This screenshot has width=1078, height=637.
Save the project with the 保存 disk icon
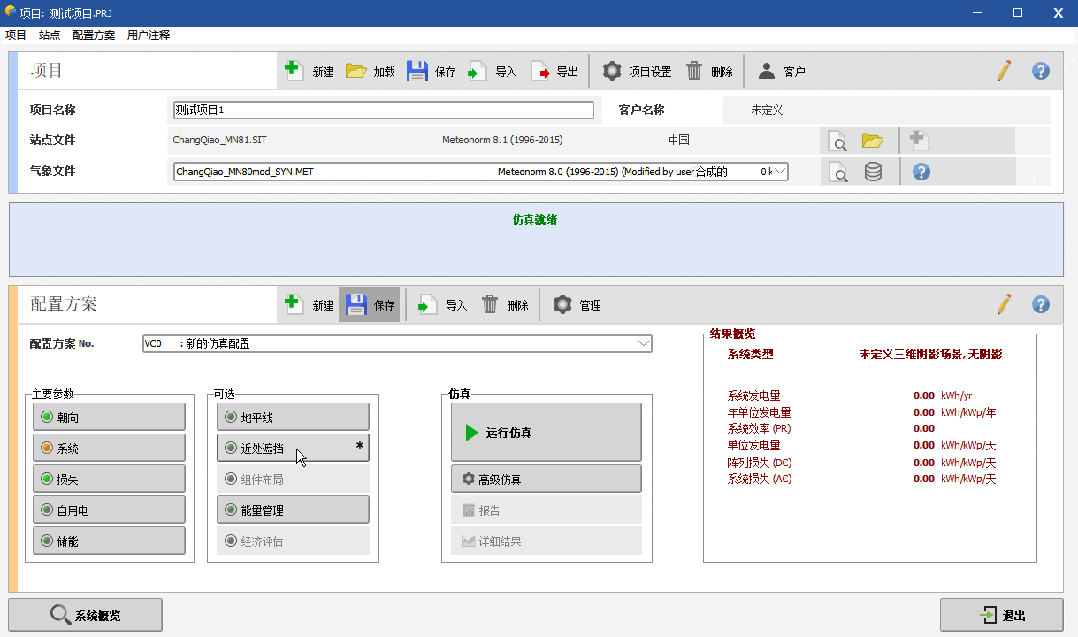coord(419,70)
